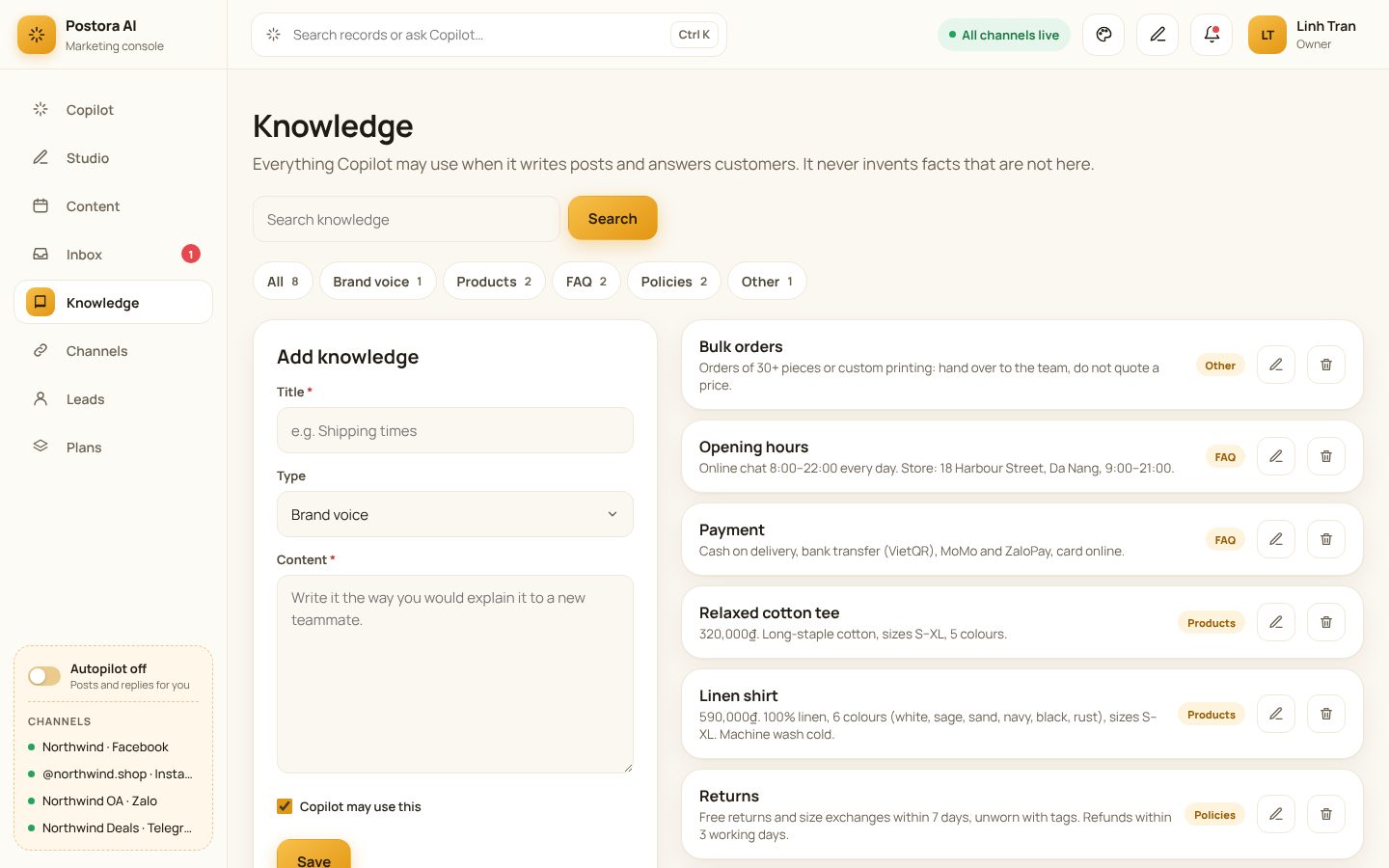Open Studio in the sidebar
Viewport: 1389px width, 868px height.
[113, 158]
